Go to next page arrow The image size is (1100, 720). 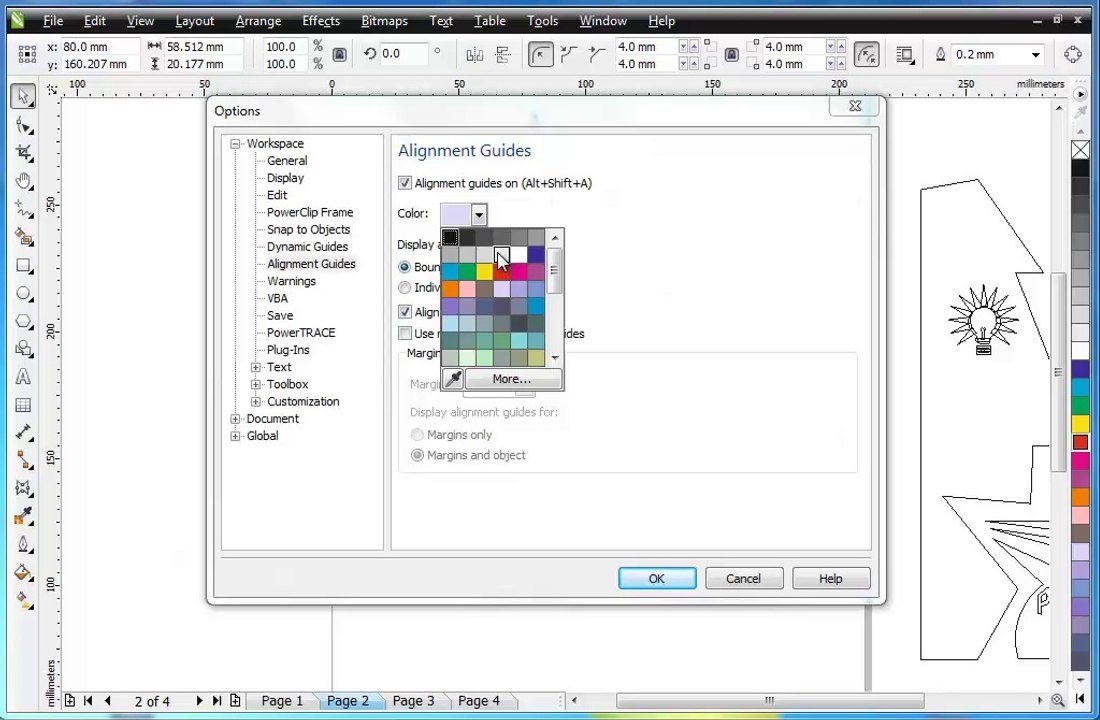[199, 700]
